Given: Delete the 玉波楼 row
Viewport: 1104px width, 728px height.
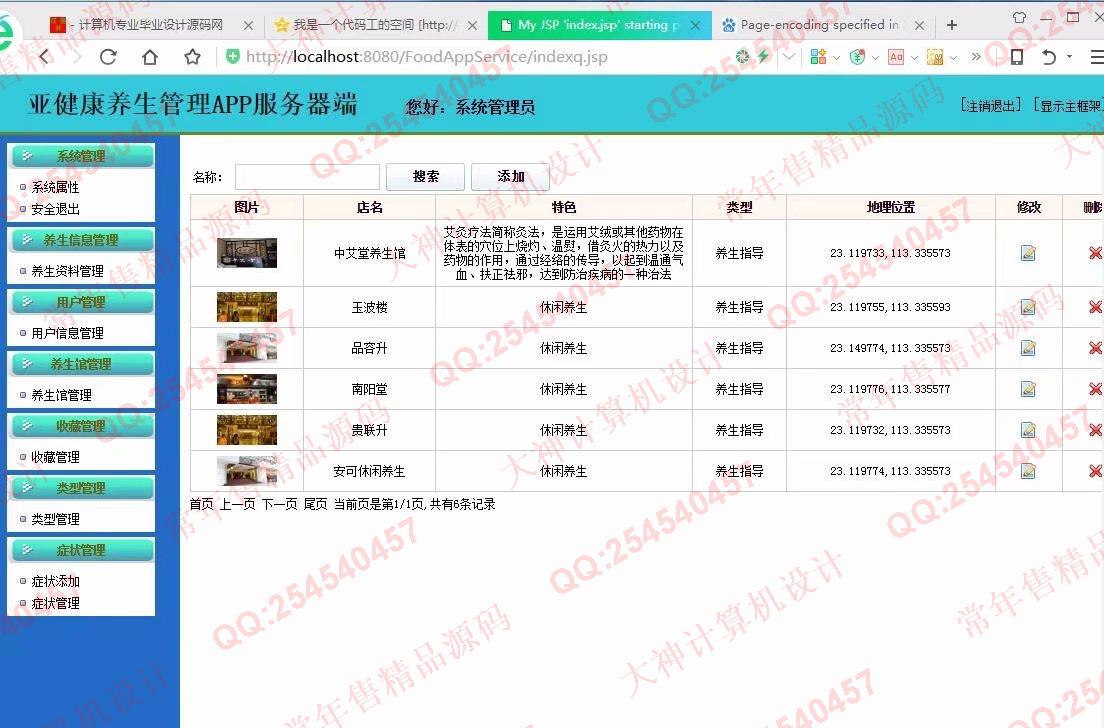Looking at the screenshot, I should pyautogui.click(x=1095, y=307).
